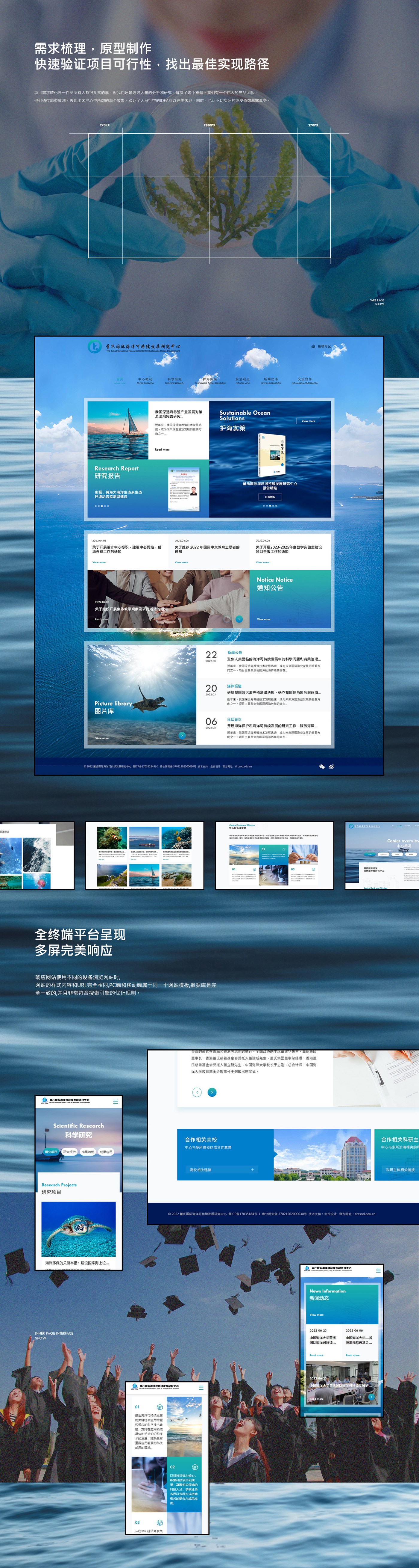The height and width of the screenshot is (1568, 419).
Task: Select the 成果应用 tab on mobile page
Action: point(106,1152)
